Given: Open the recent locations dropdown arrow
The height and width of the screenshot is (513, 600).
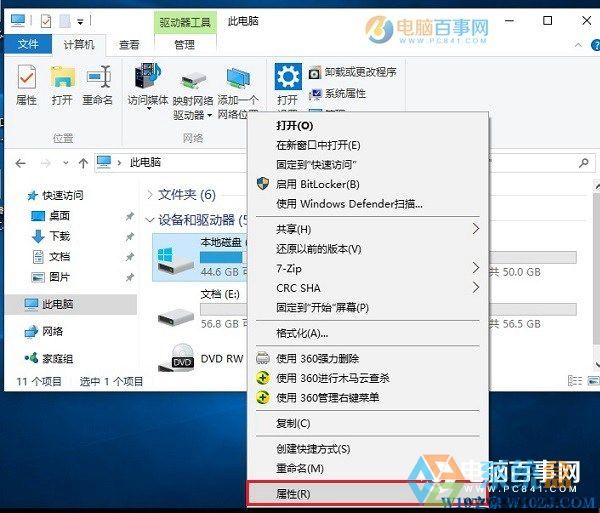Looking at the screenshot, I should click(66, 163).
